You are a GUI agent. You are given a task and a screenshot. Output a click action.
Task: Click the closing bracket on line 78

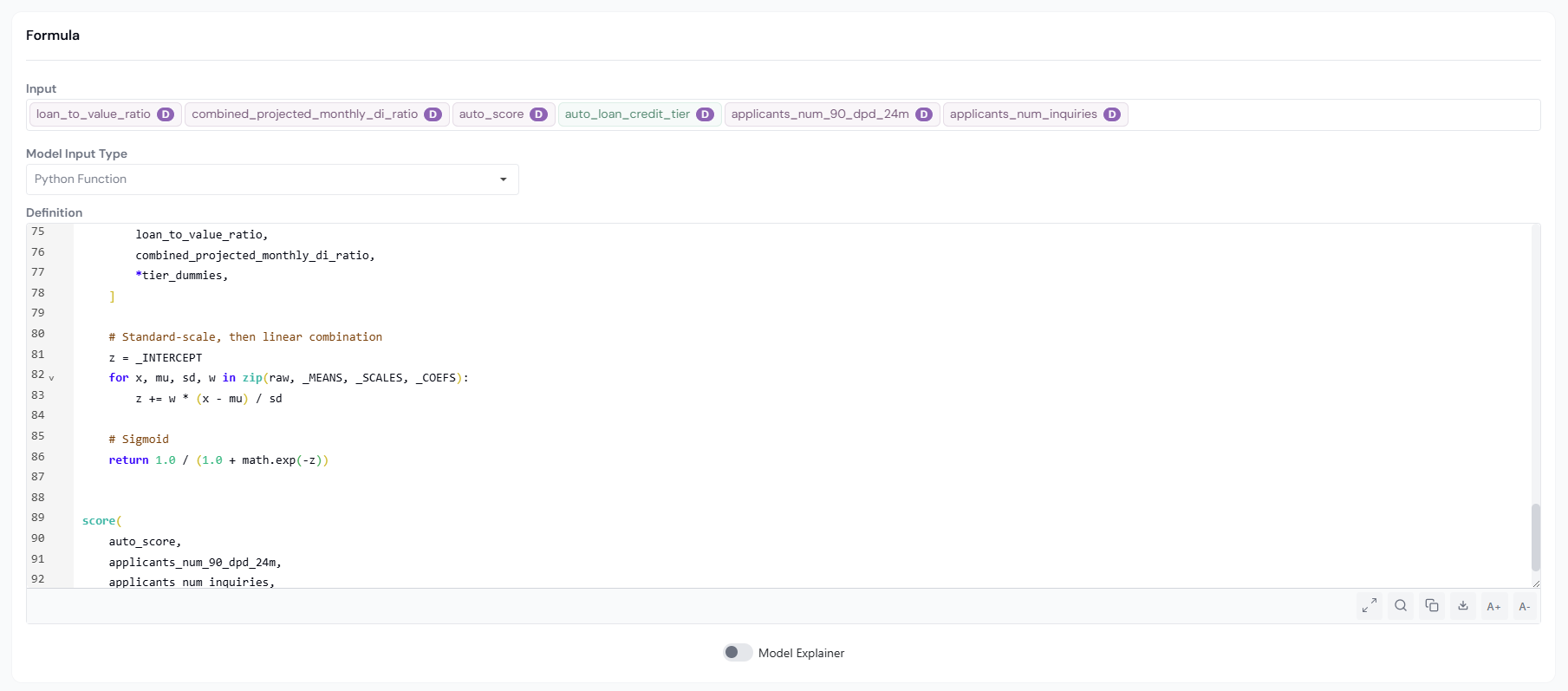click(x=112, y=297)
